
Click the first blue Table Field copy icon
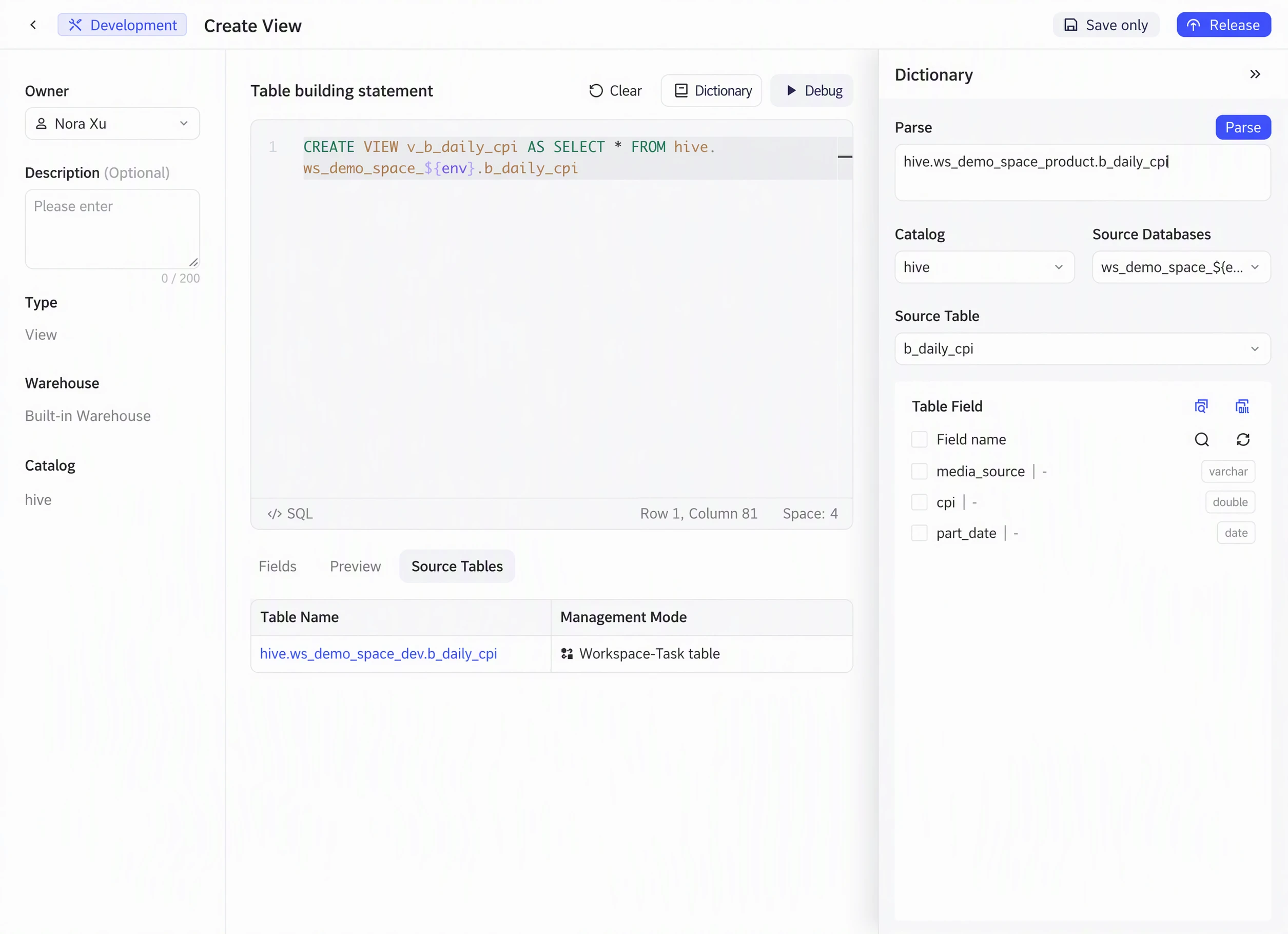[x=1201, y=406]
